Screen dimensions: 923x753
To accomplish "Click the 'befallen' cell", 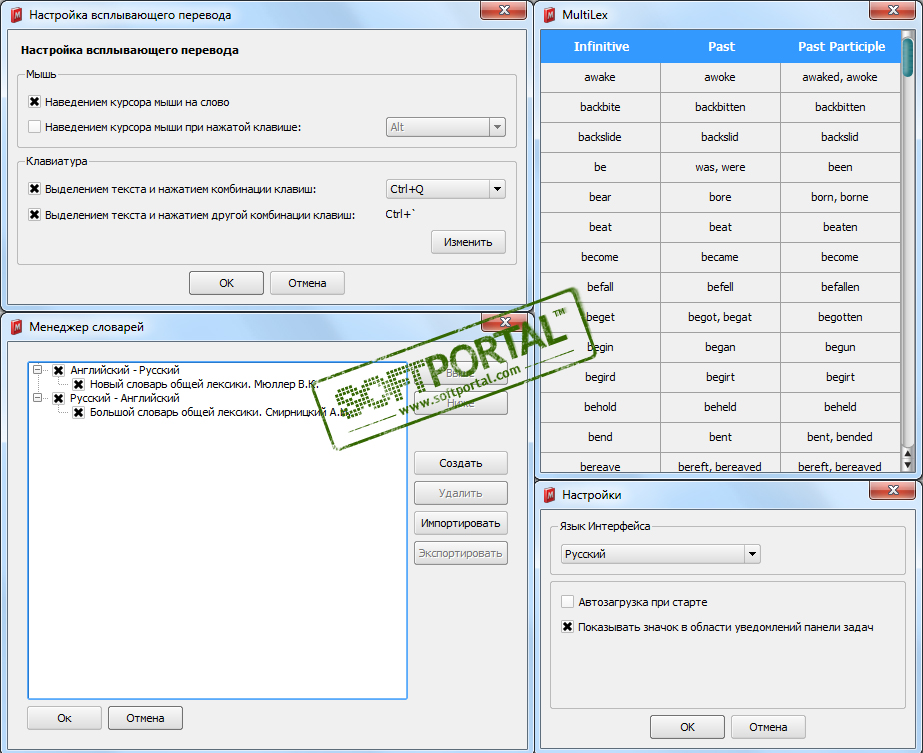I will [x=841, y=287].
